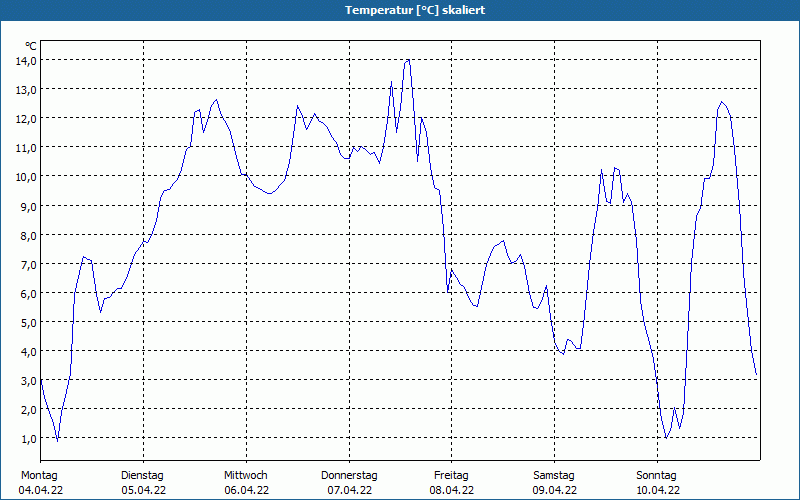Click the 10,0 tick label on the y-axis

[25, 177]
